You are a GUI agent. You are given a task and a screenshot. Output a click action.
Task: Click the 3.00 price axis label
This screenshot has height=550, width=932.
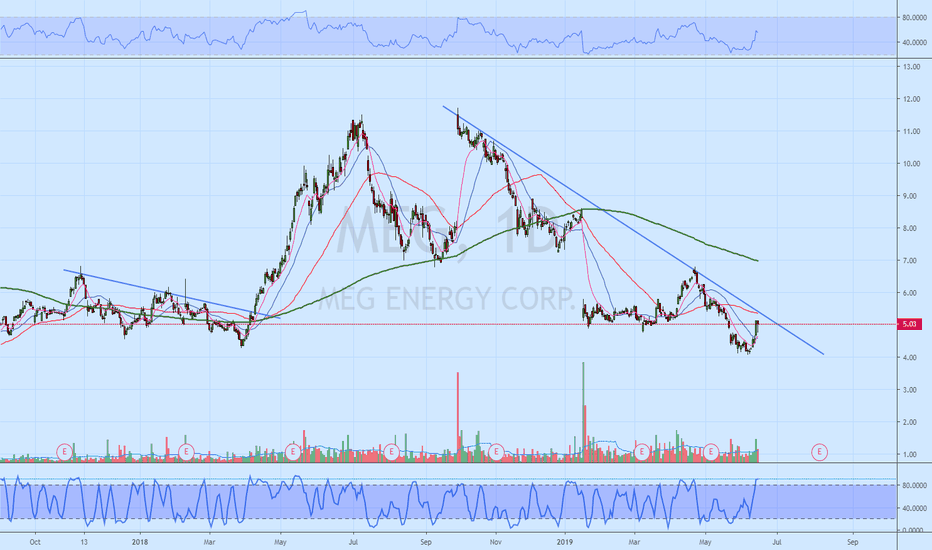tap(912, 390)
